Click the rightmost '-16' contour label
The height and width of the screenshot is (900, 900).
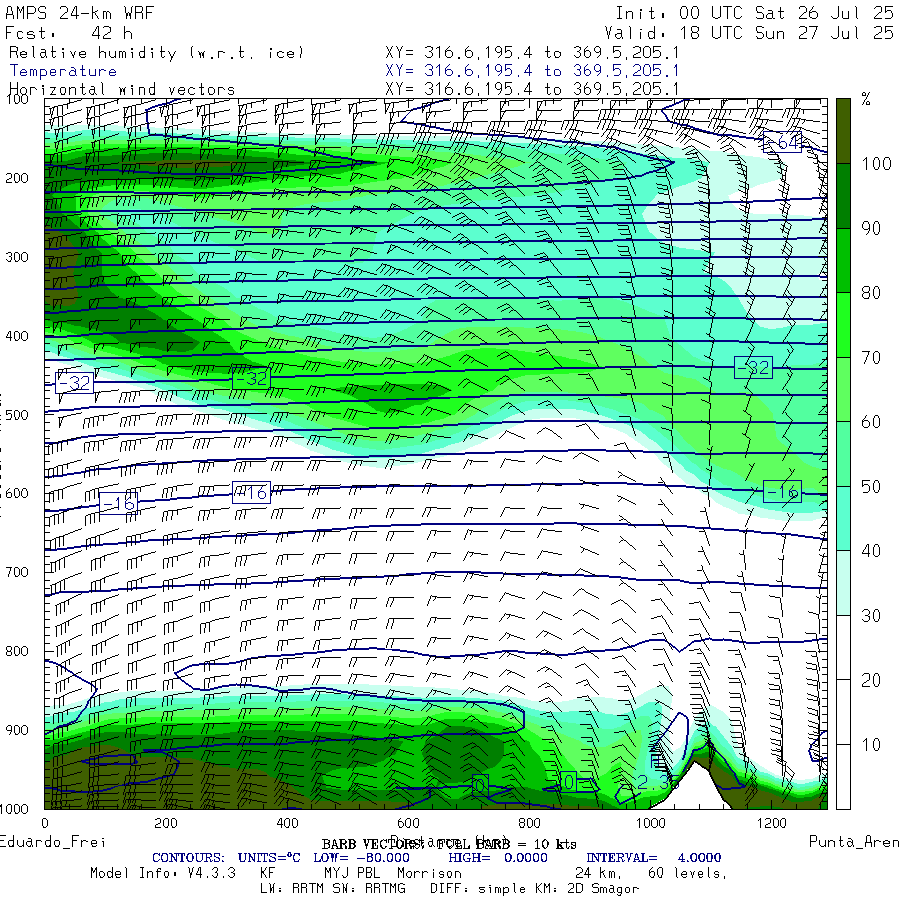[x=782, y=492]
